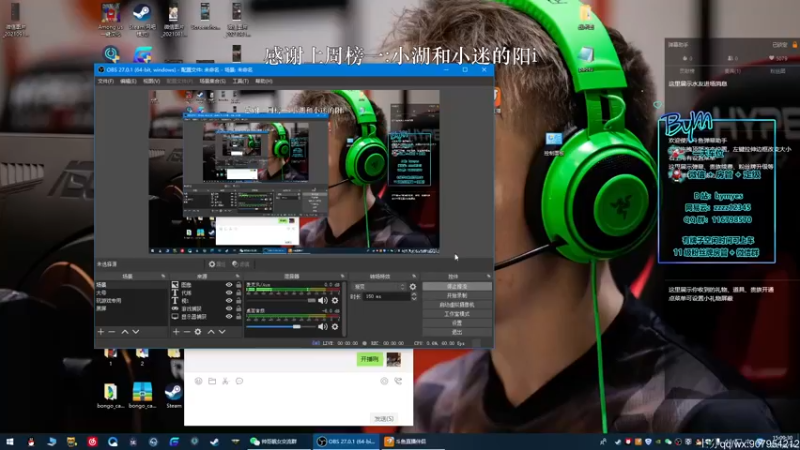
Task: Pop out the 转场特效 dock panel icon
Action: 414,276
